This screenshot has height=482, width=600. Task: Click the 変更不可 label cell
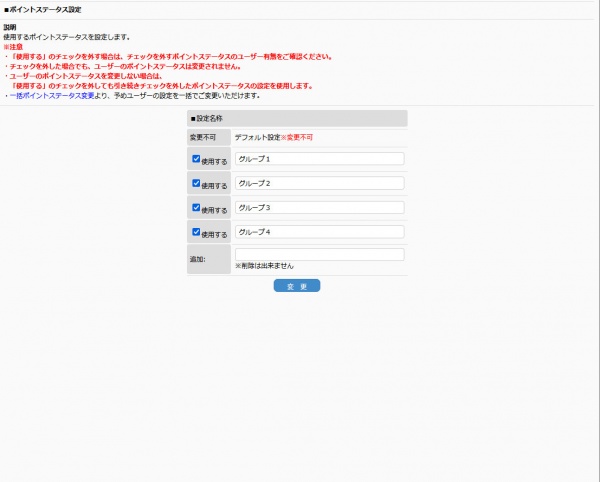203,135
